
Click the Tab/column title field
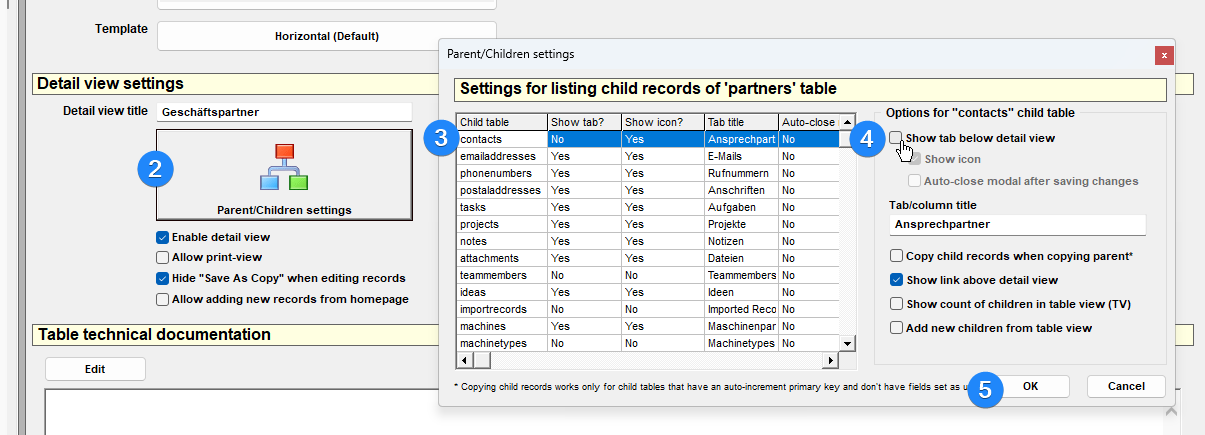pos(1017,225)
